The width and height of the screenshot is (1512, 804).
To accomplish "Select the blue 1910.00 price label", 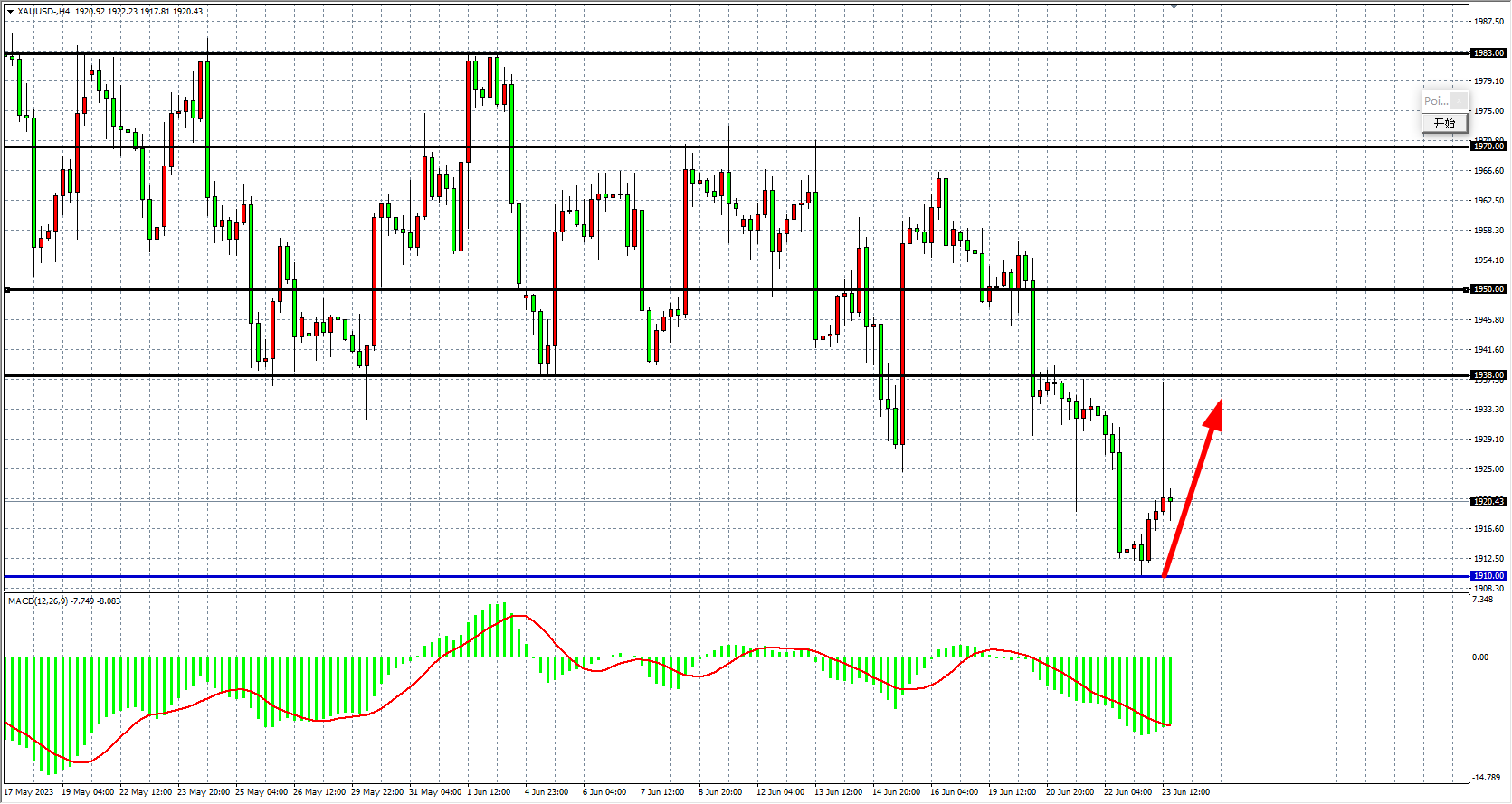I will (x=1488, y=576).
